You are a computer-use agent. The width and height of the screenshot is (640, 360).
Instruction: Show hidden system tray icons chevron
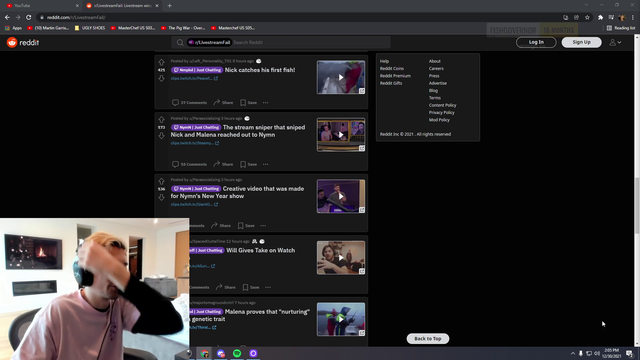573,353
